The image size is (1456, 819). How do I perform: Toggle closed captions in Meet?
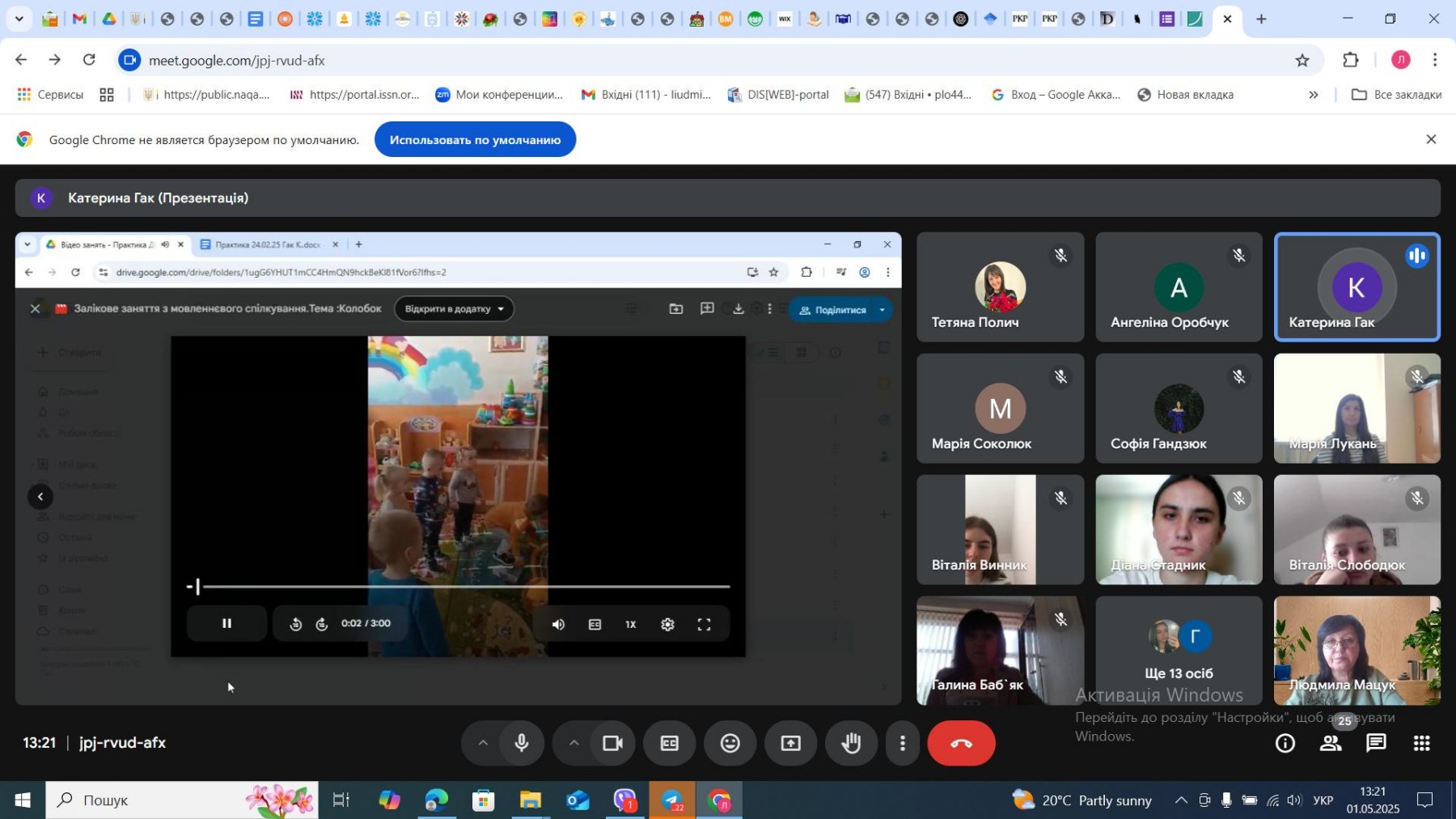tap(669, 743)
